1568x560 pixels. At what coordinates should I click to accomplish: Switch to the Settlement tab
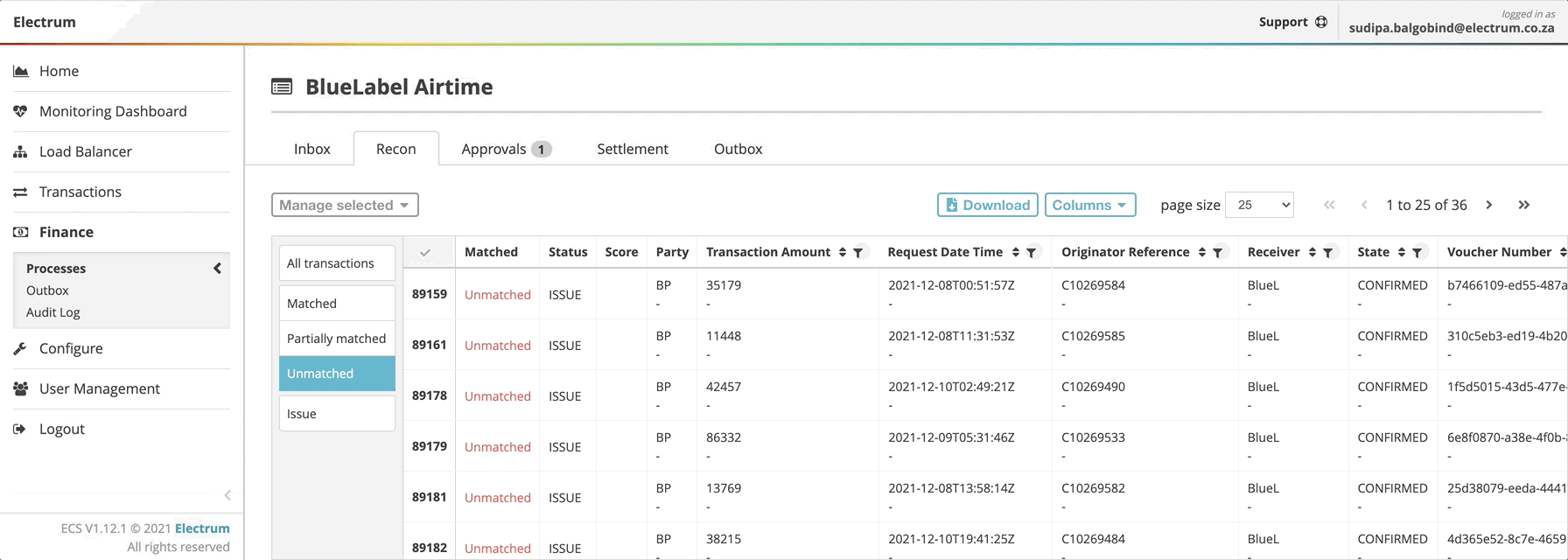point(633,149)
